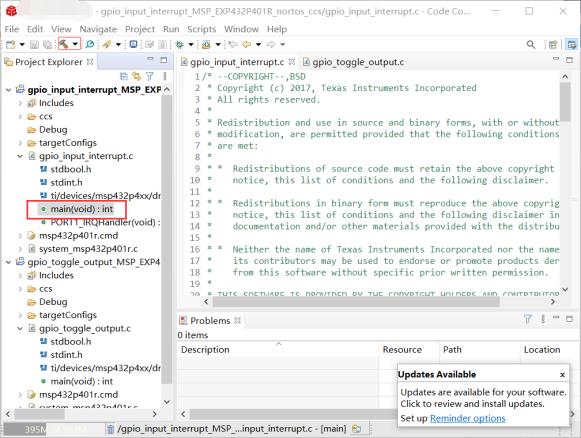Collapse gpio_toggle_output.c tree node
The image size is (581, 438).
pos(20,328)
